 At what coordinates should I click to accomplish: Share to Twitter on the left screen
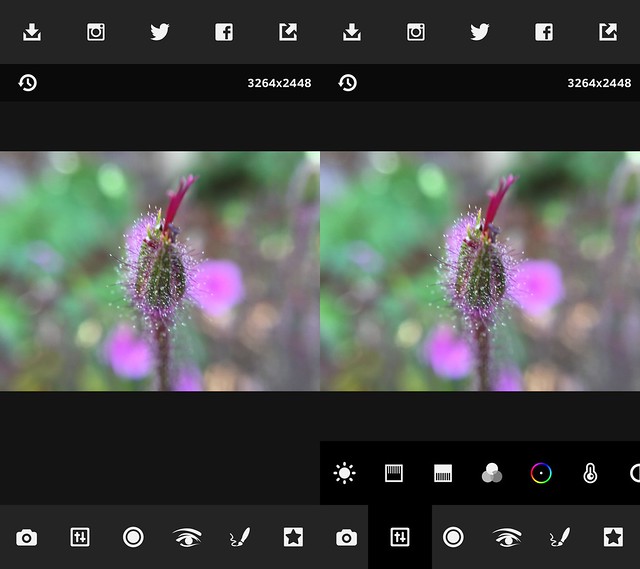(x=160, y=32)
